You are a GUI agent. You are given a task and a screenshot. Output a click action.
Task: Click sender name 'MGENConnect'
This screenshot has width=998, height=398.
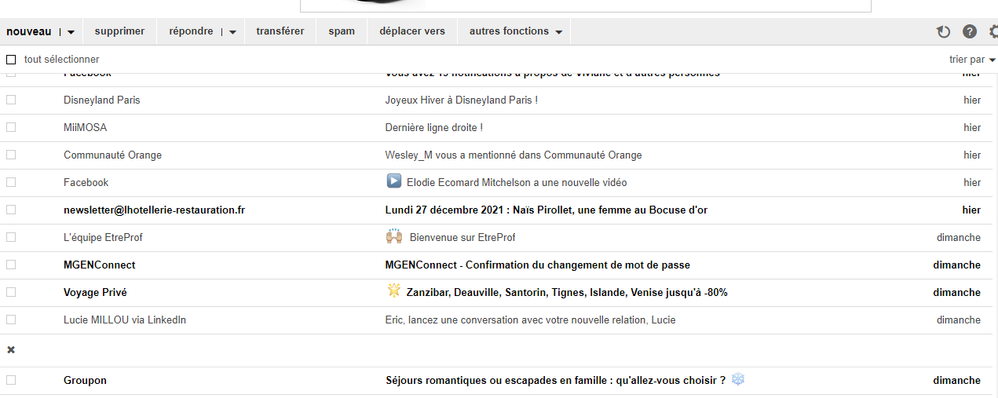[99, 264]
